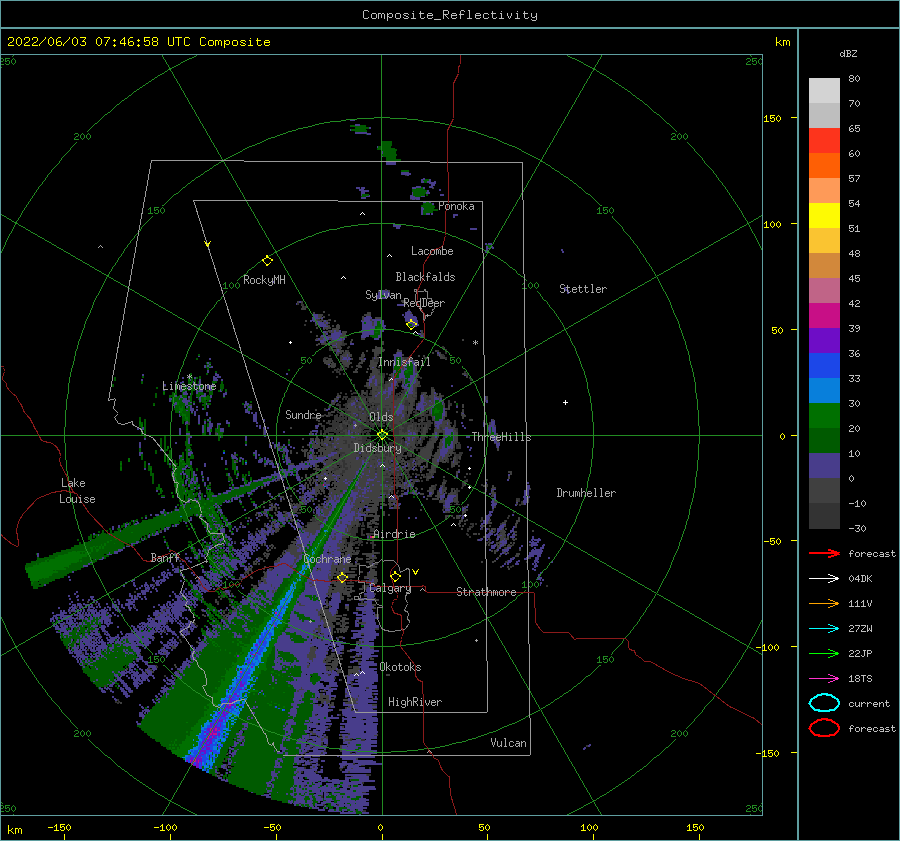Click the yellow Y marker near Calgary
The height and width of the screenshot is (841, 900).
click(x=415, y=572)
